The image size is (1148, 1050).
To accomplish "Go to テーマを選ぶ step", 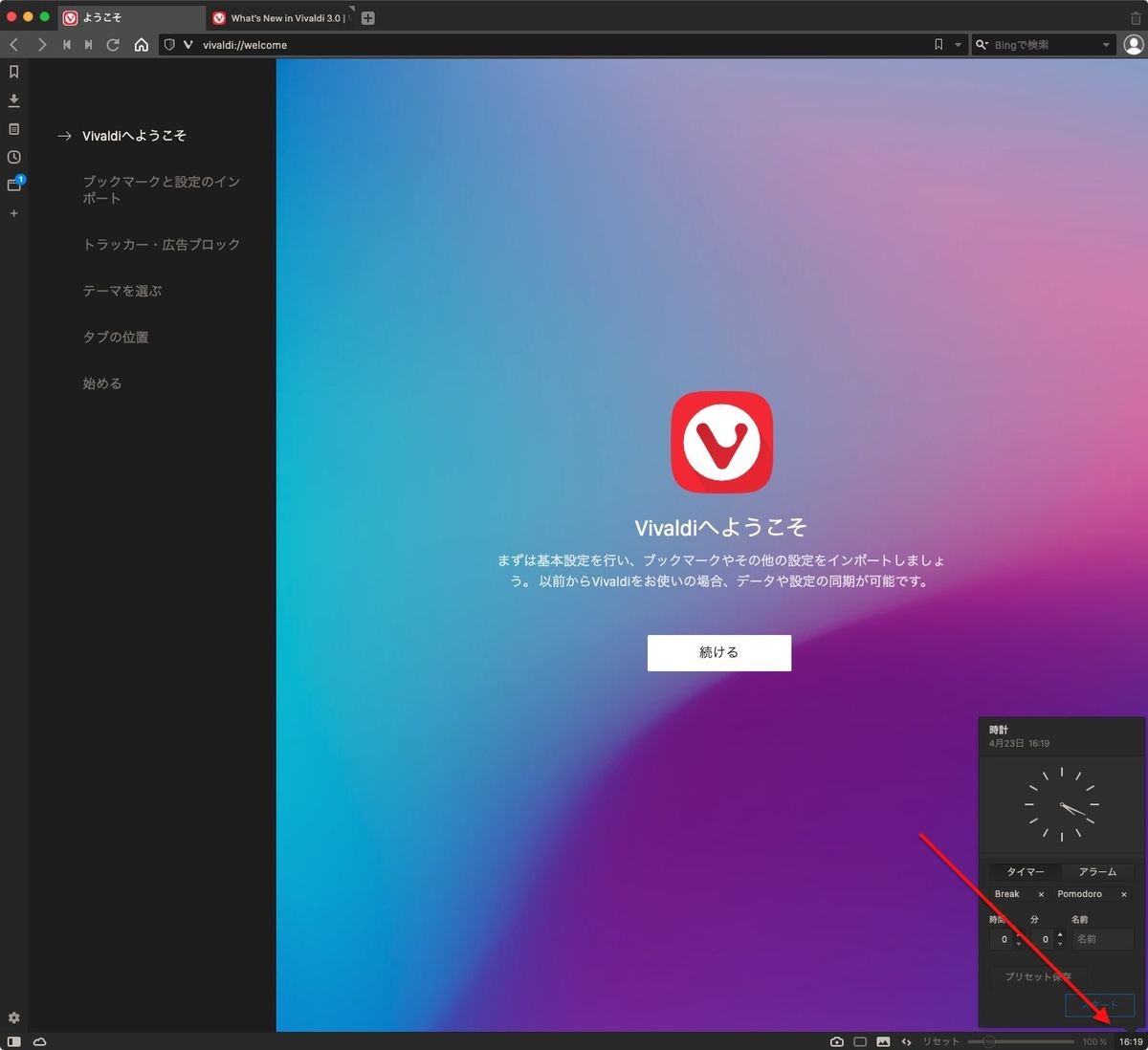I will pos(121,291).
